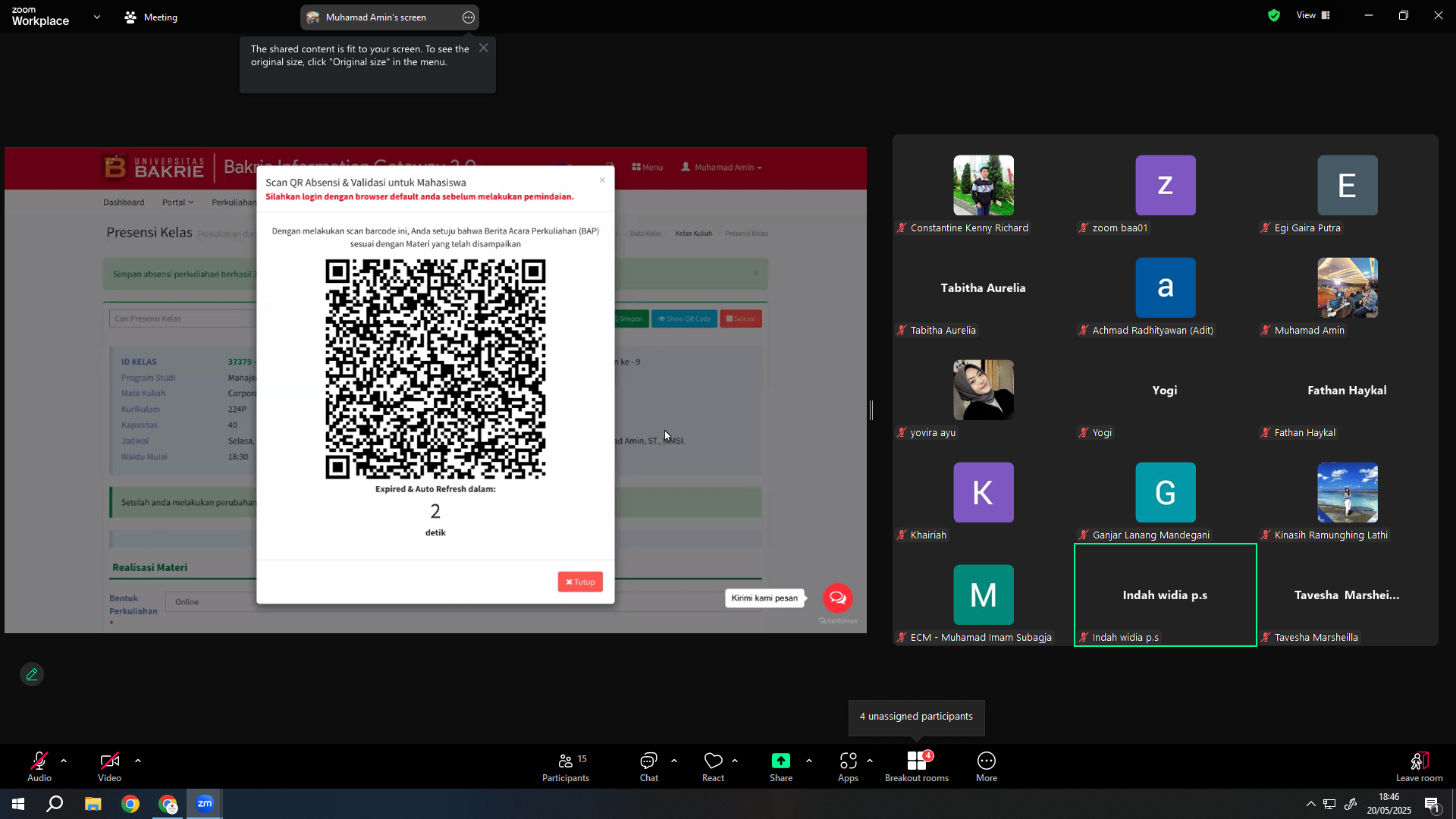Click the Kelas Kuliah breadcrumb link
This screenshot has width=1456, height=819.
click(694, 234)
